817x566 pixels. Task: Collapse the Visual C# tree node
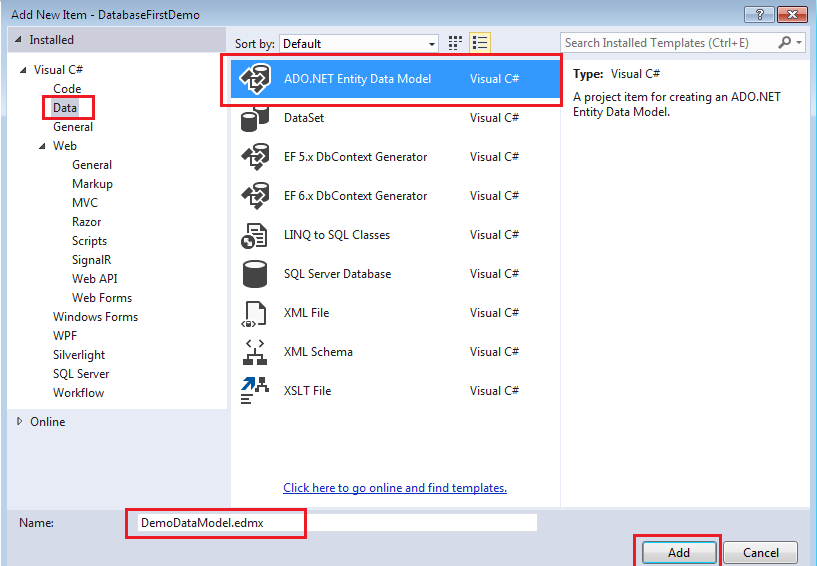coord(23,70)
